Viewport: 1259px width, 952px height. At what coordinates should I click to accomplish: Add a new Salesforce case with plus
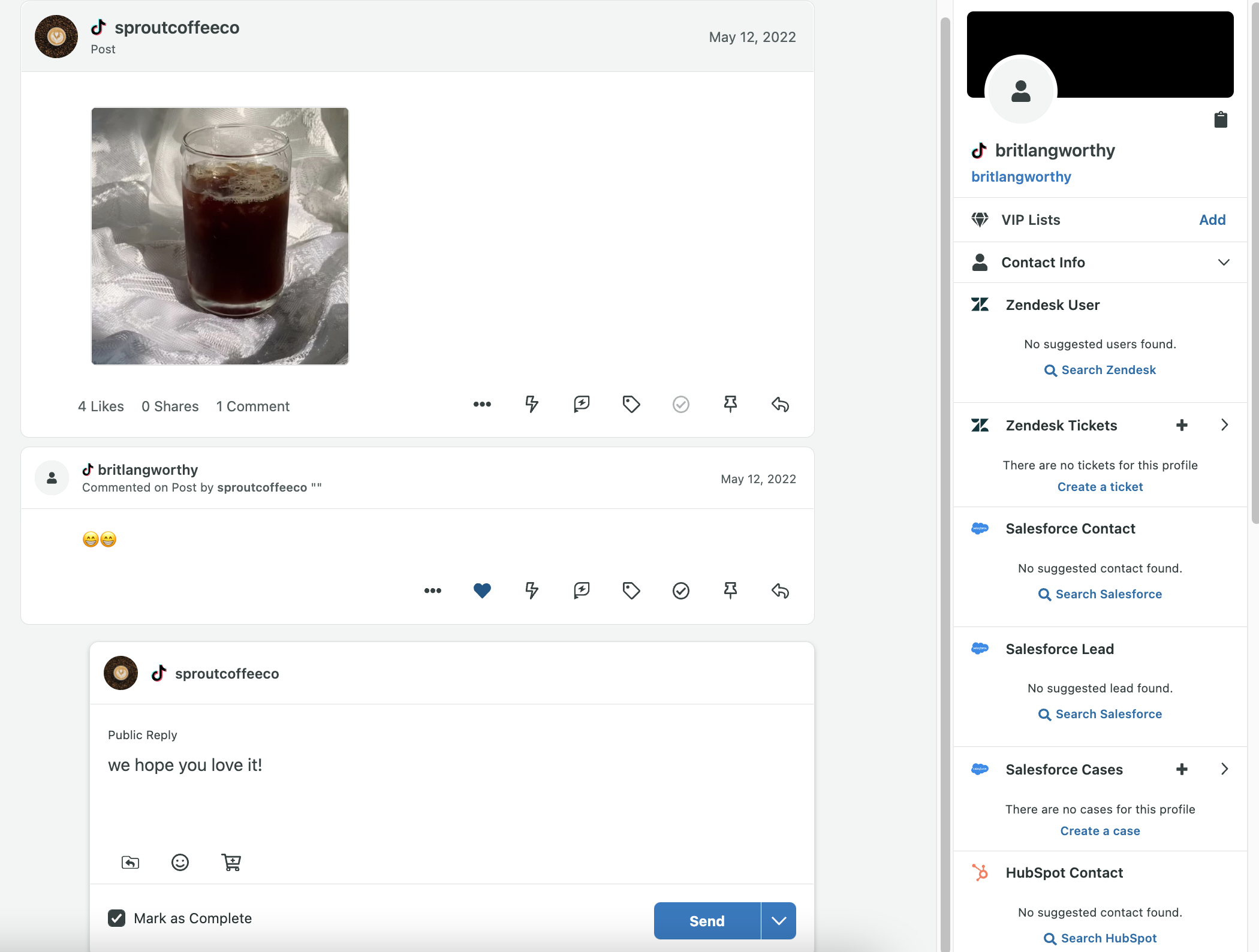(1182, 769)
